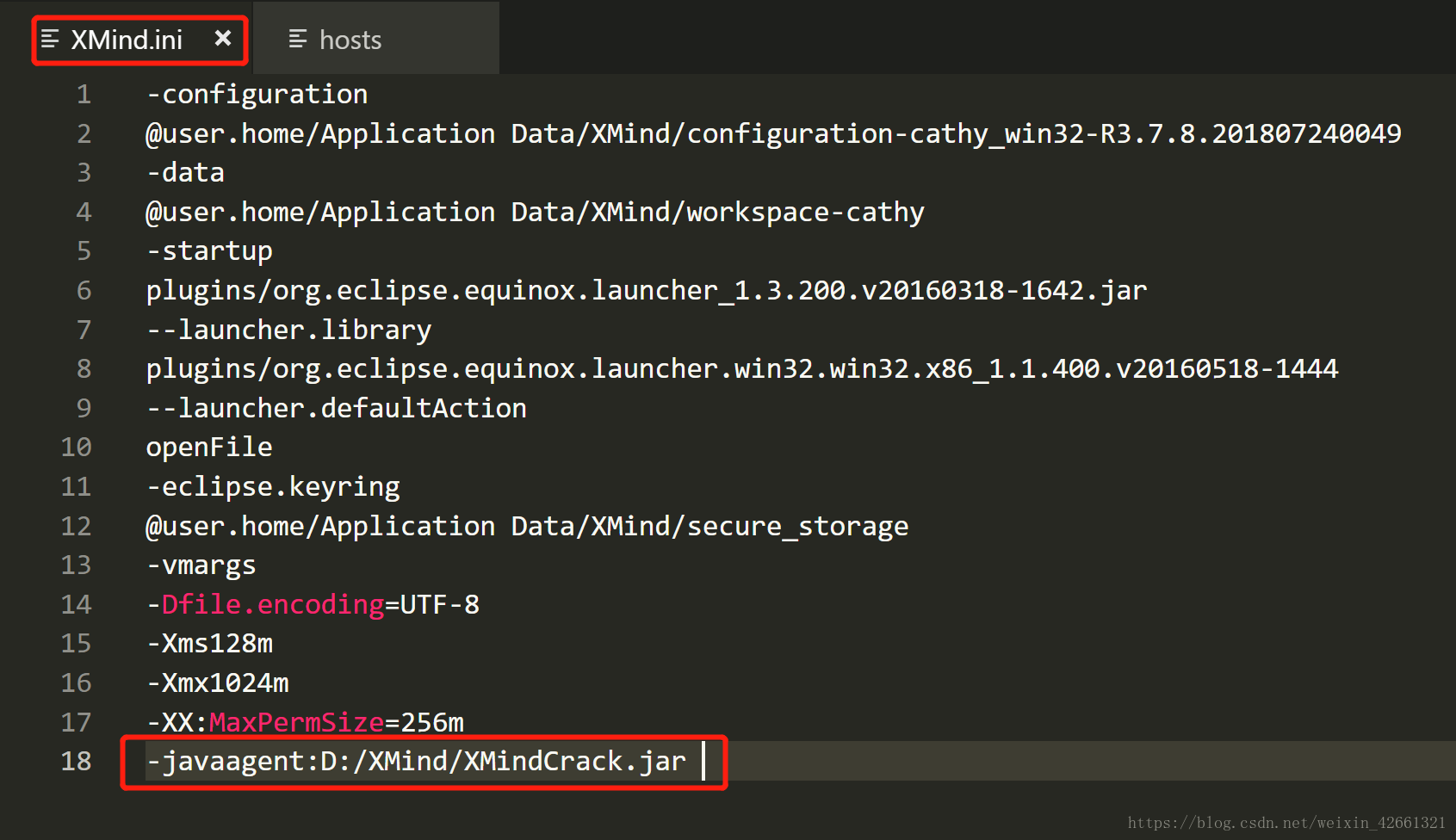Viewport: 1456px width, 840px height.
Task: Click the '-eclipse.keyring' line
Action: [x=273, y=486]
